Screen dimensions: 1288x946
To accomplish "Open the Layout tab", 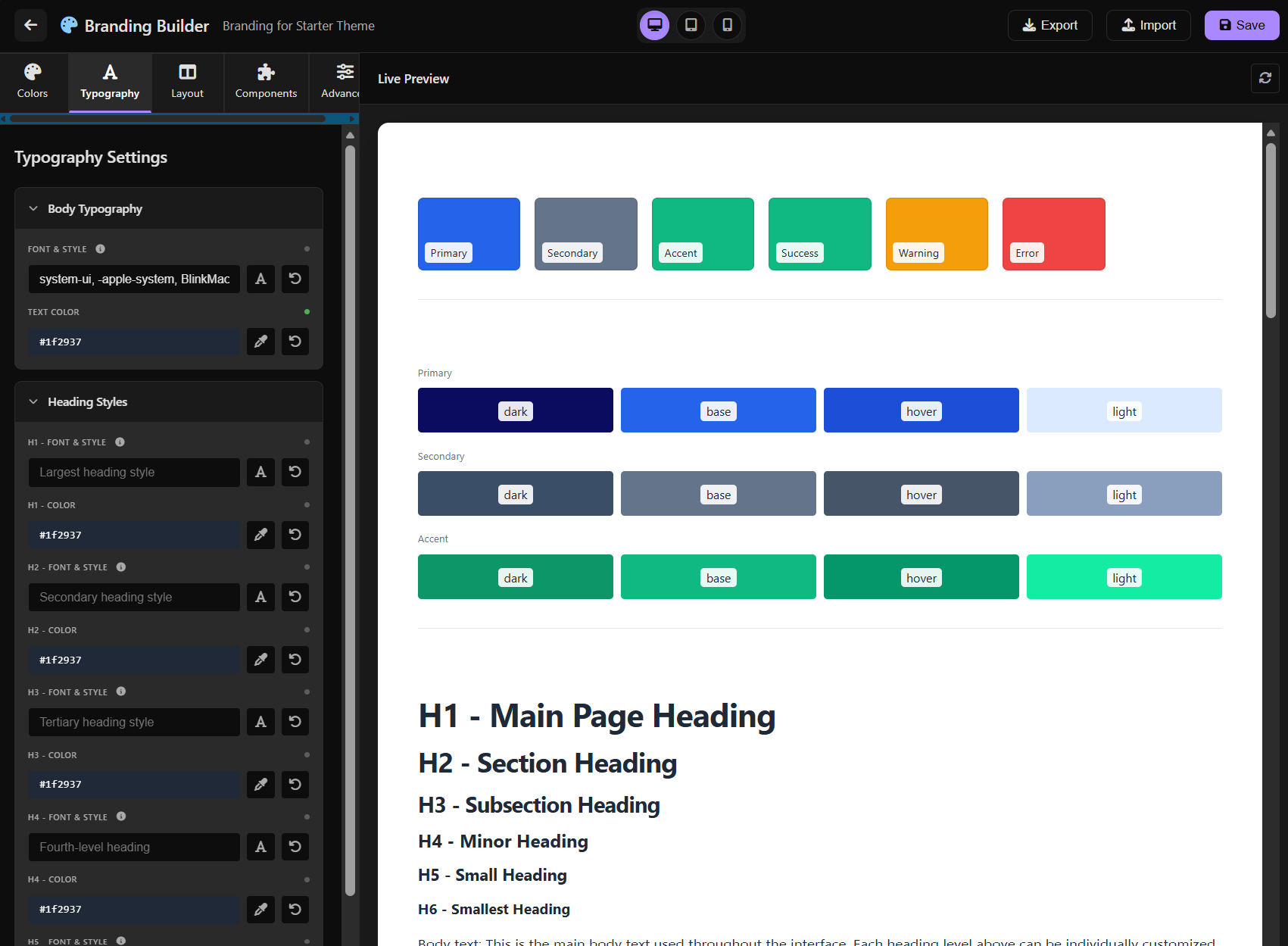I will click(187, 82).
